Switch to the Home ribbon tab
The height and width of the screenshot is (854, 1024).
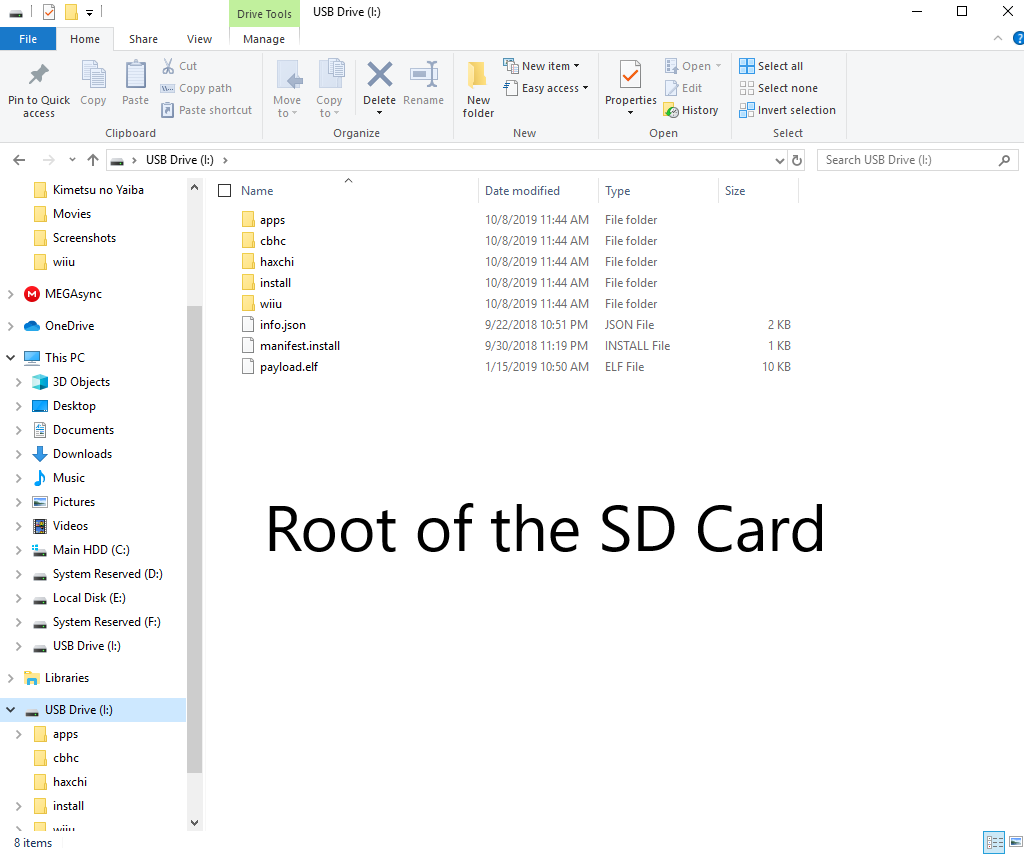85,39
